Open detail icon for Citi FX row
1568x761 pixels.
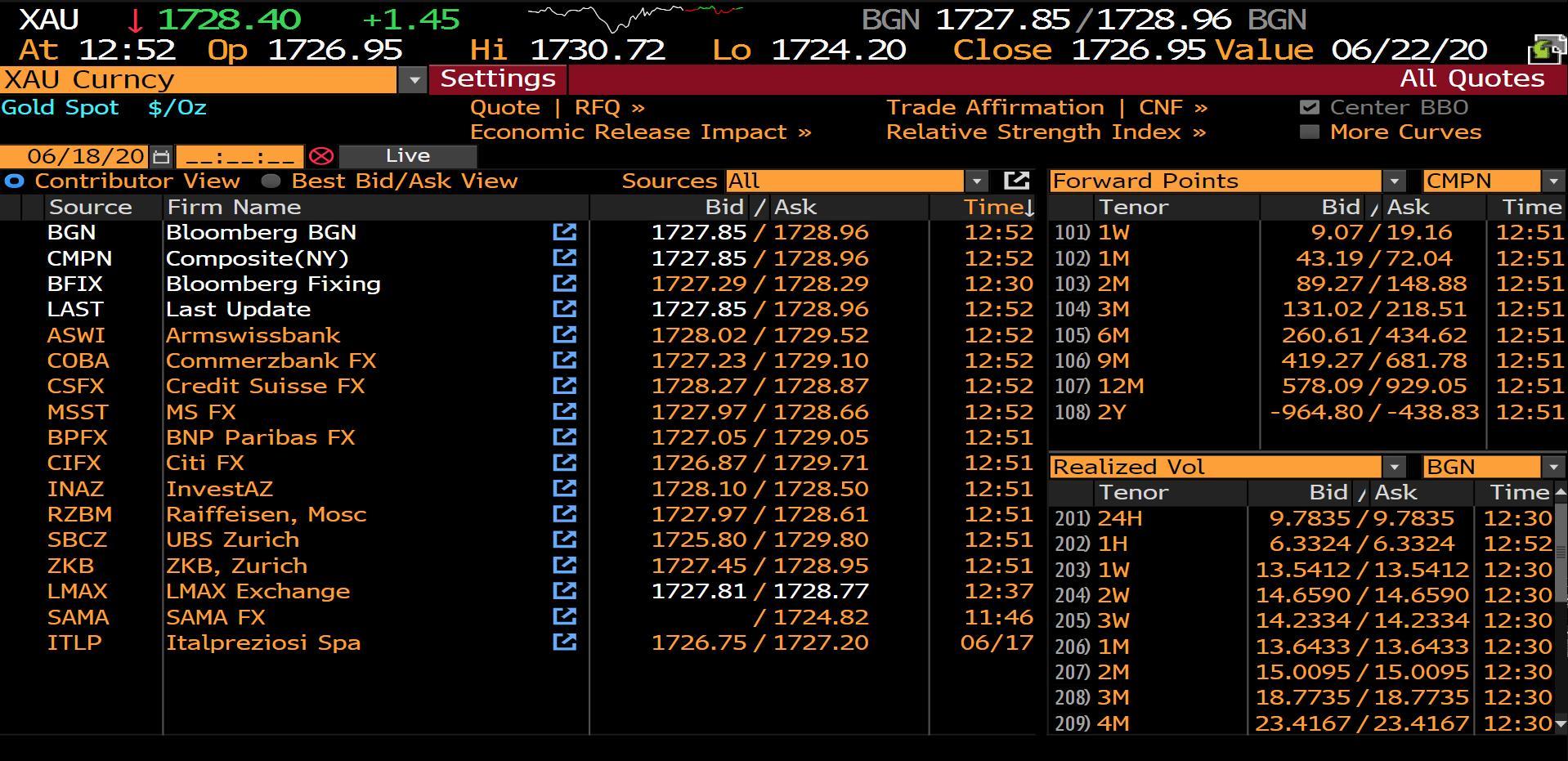pyautogui.click(x=564, y=463)
